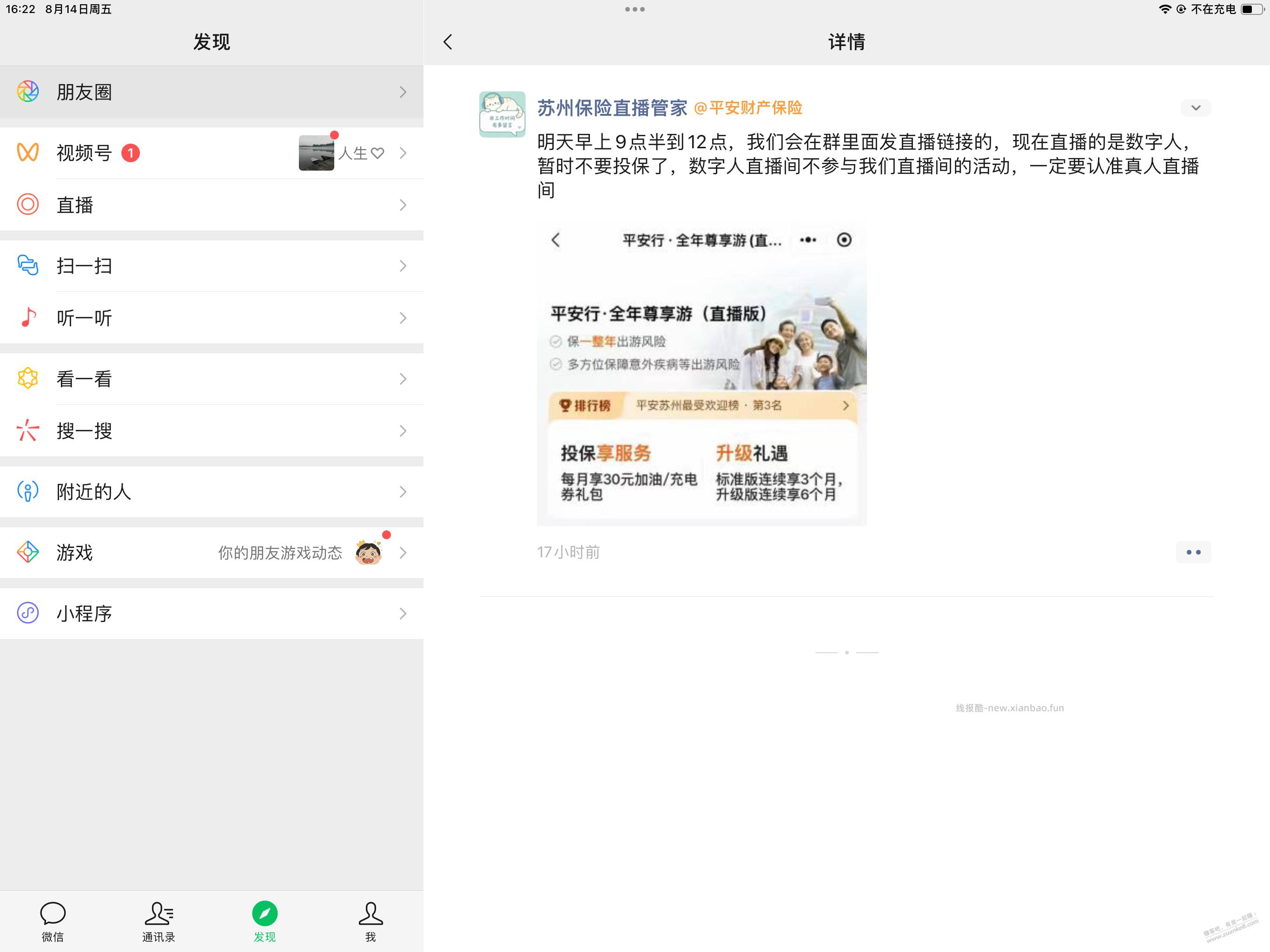Tap the 17小时前 timestamp
The height and width of the screenshot is (952, 1270).
[x=569, y=552]
